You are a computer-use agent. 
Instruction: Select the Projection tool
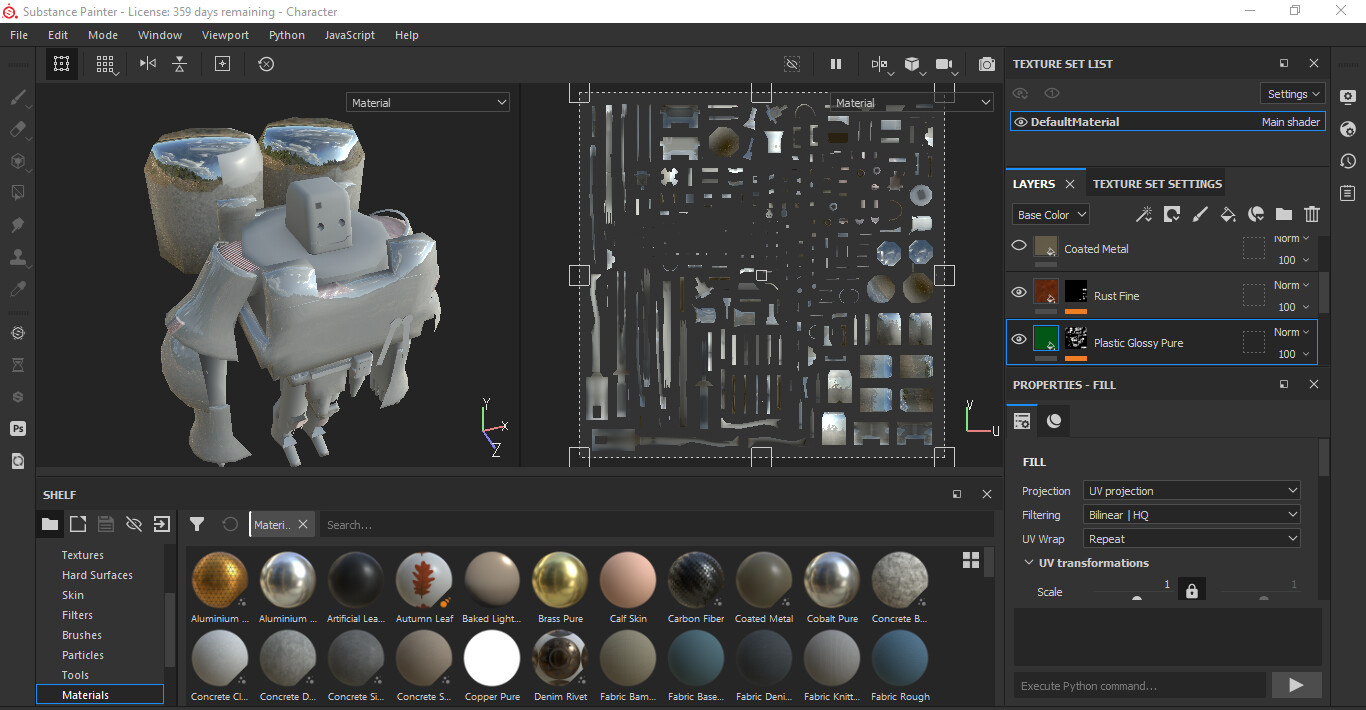[17, 161]
